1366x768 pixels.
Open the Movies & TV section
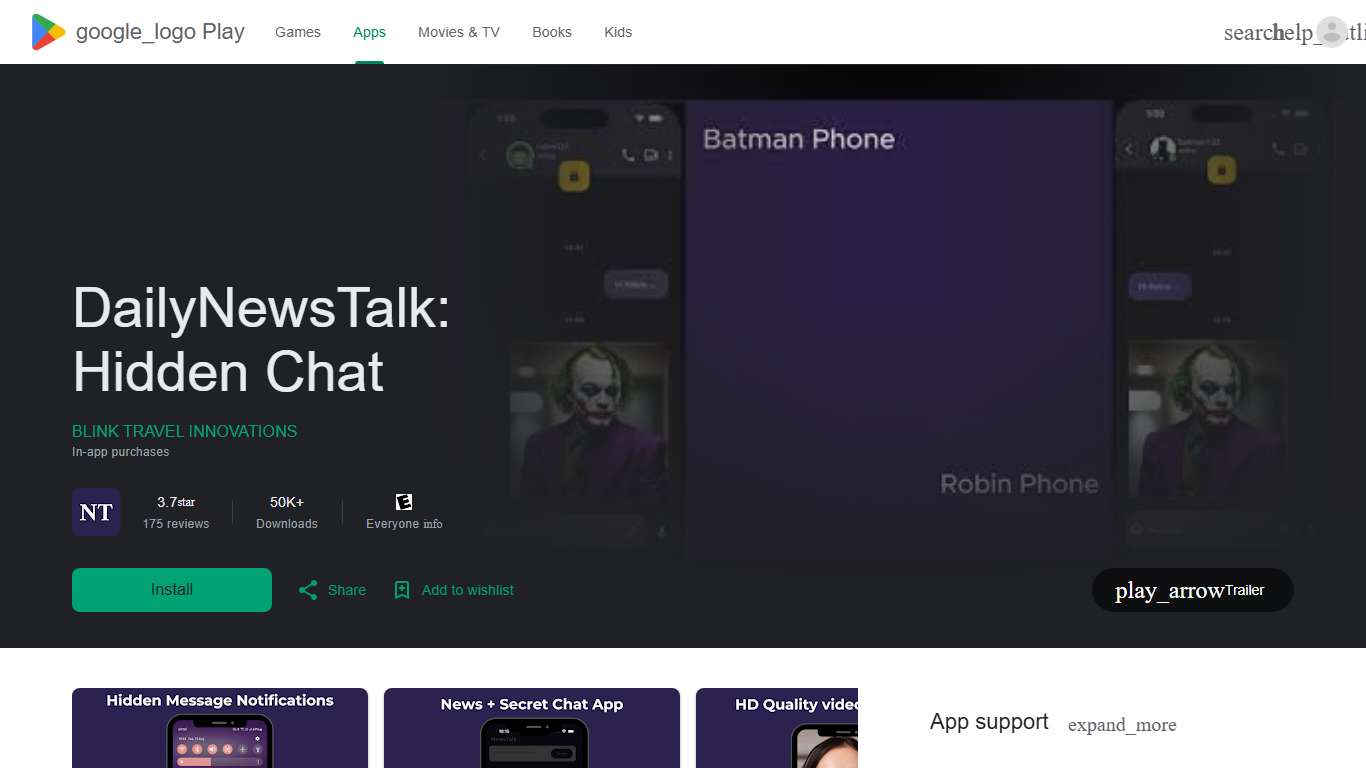pyautogui.click(x=458, y=32)
